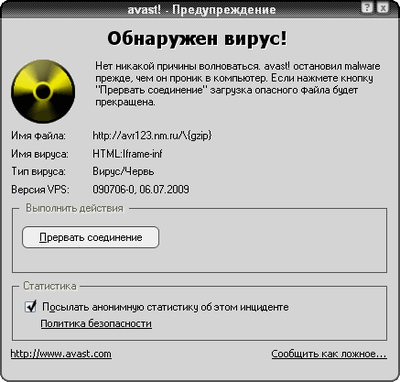
Task: Click the yellow radiation virus warning icon
Action: point(43,91)
